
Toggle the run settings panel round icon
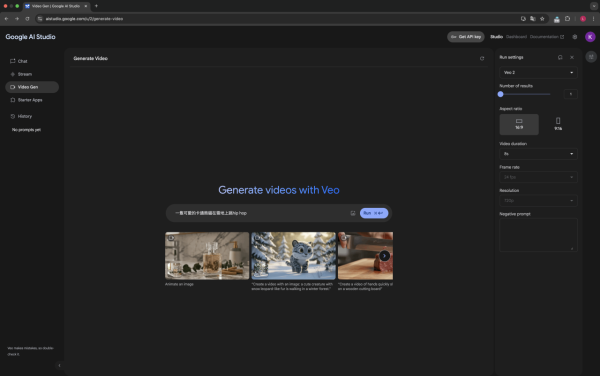point(591,57)
